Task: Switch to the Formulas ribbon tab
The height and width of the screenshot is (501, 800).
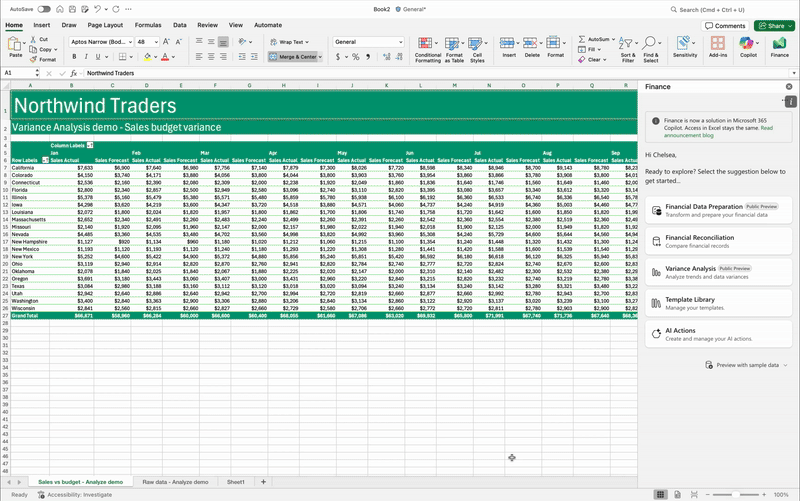Action: tap(148, 25)
